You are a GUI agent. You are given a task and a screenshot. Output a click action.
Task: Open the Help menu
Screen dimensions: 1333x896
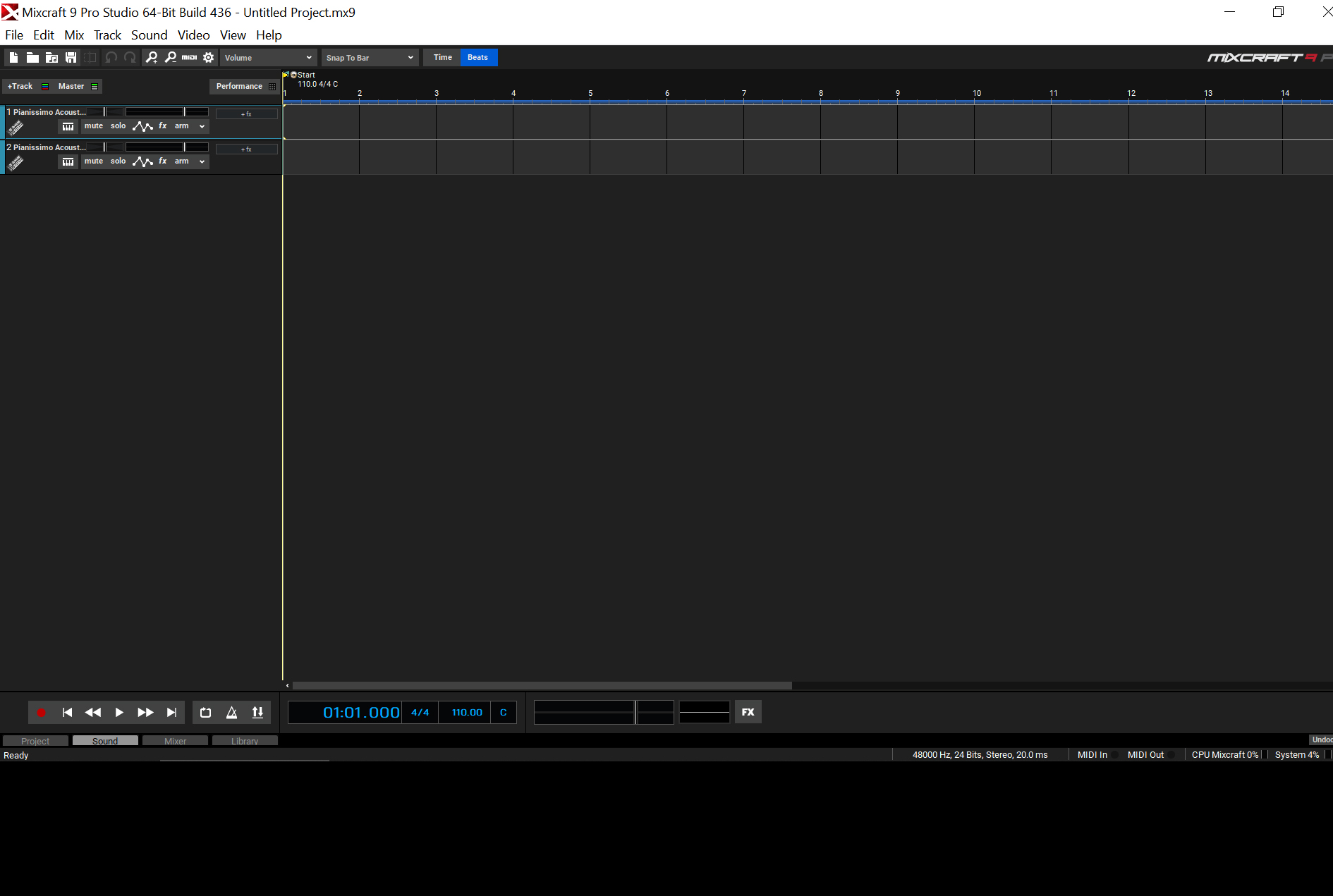click(269, 35)
